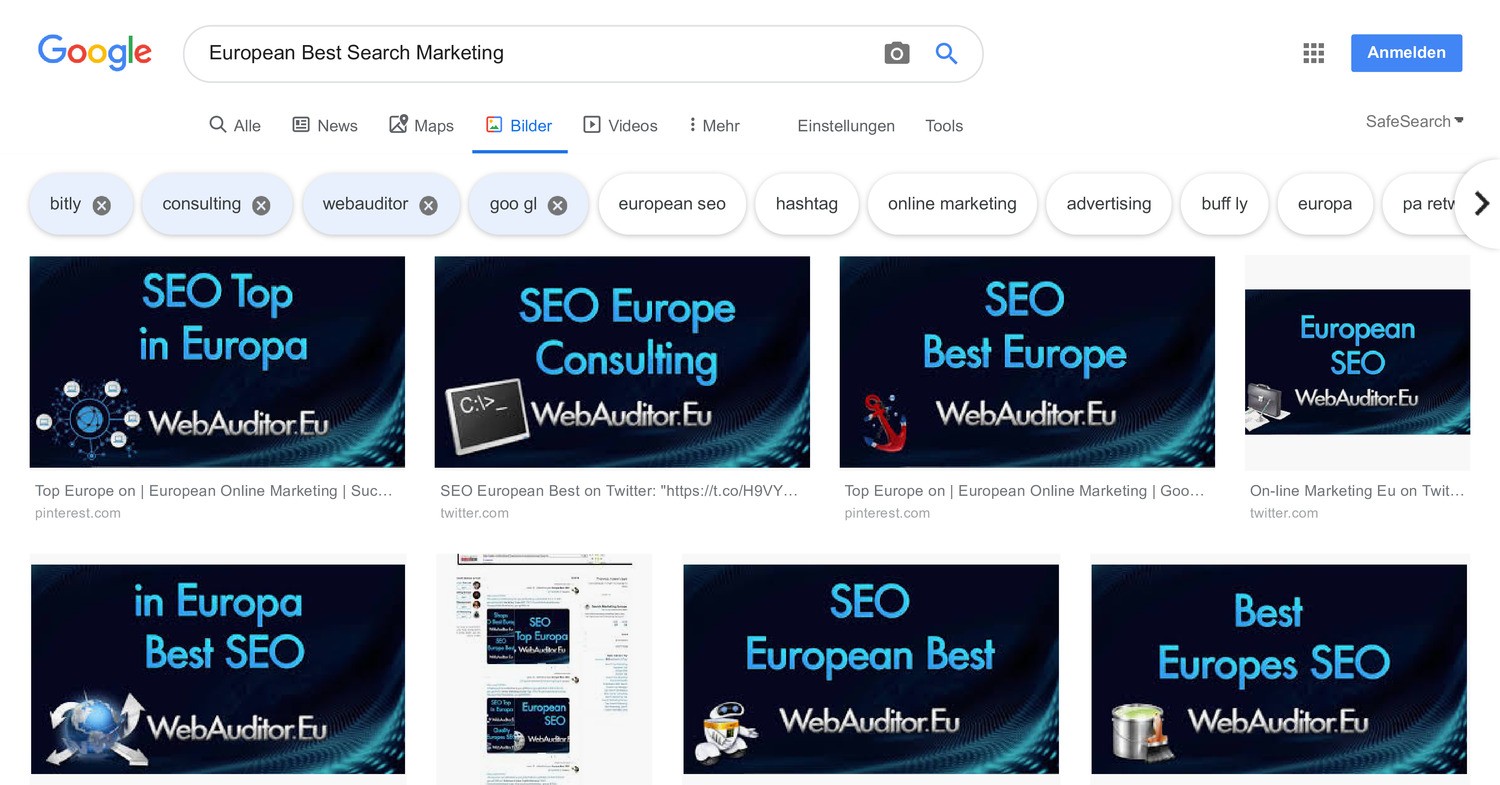Open the "SEO Best Europe" image thumbnail
This screenshot has width=1500, height=785.
1027,362
